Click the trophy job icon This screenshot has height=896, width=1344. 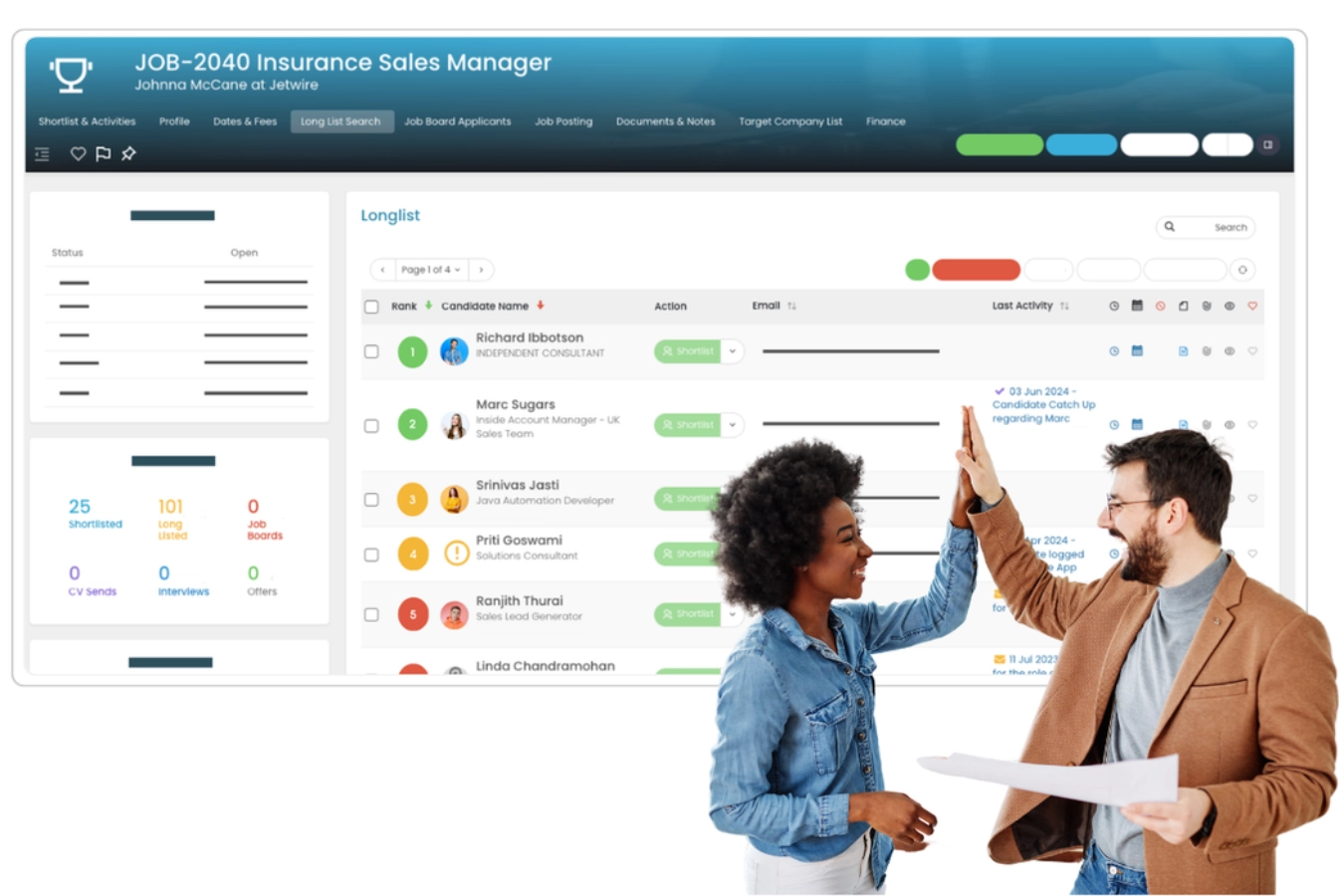point(71,75)
